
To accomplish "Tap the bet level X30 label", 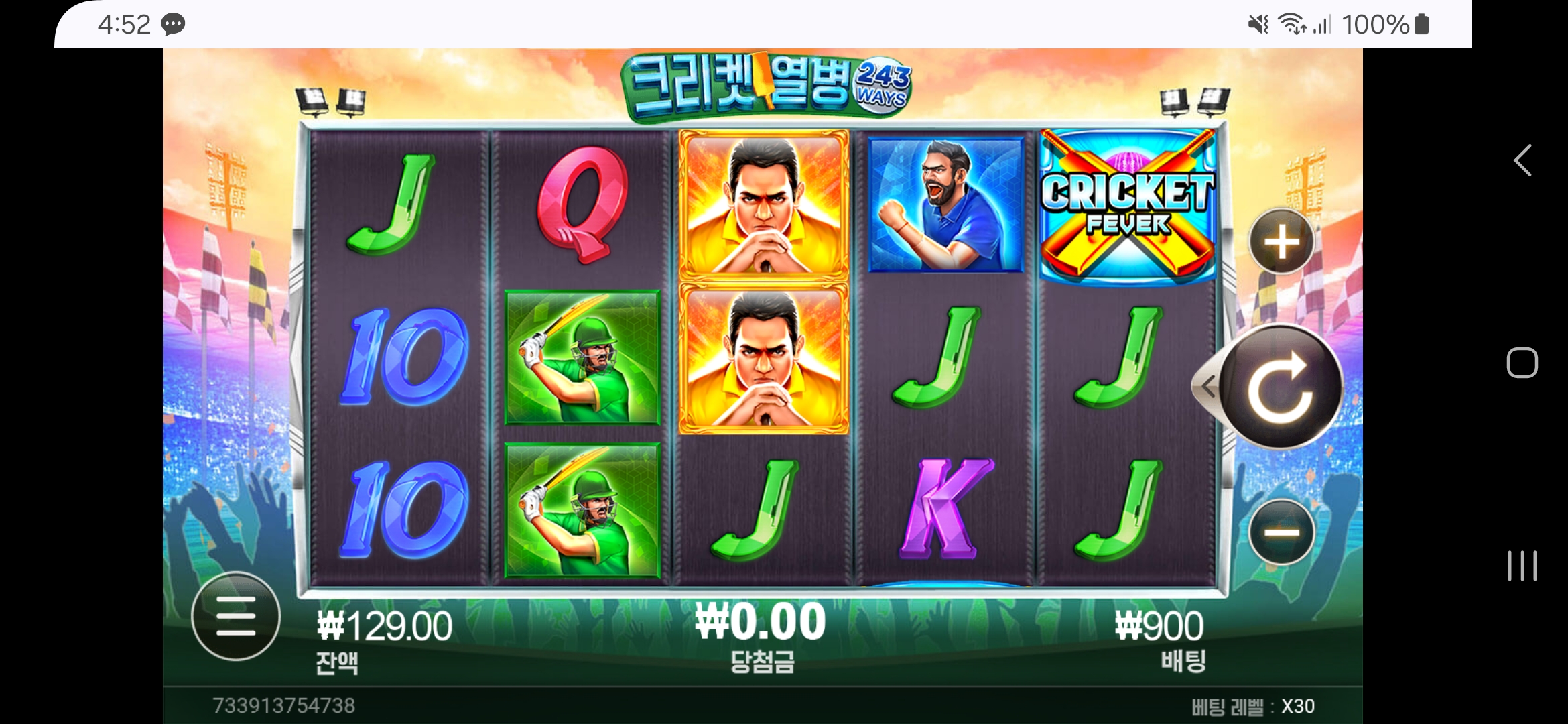I will pos(1252,706).
